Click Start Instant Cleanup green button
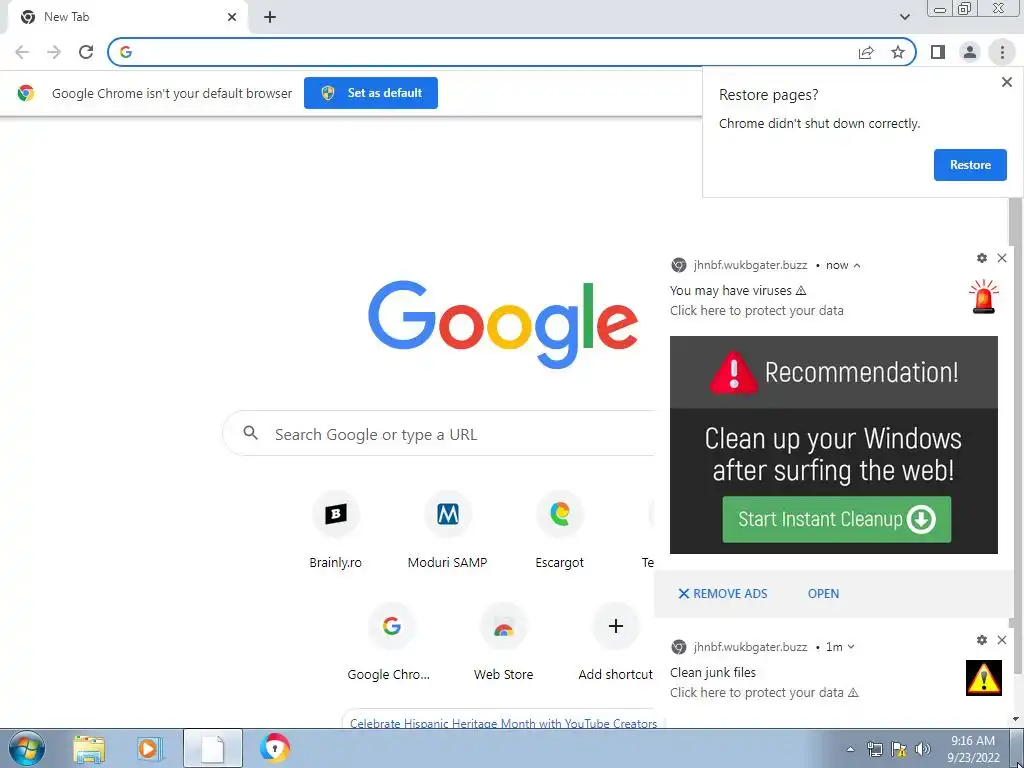Image resolution: width=1024 pixels, height=768 pixels. click(x=837, y=519)
